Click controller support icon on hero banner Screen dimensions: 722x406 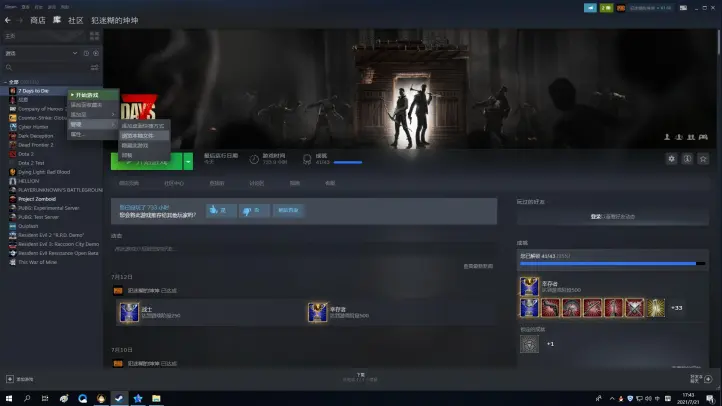(x=703, y=137)
